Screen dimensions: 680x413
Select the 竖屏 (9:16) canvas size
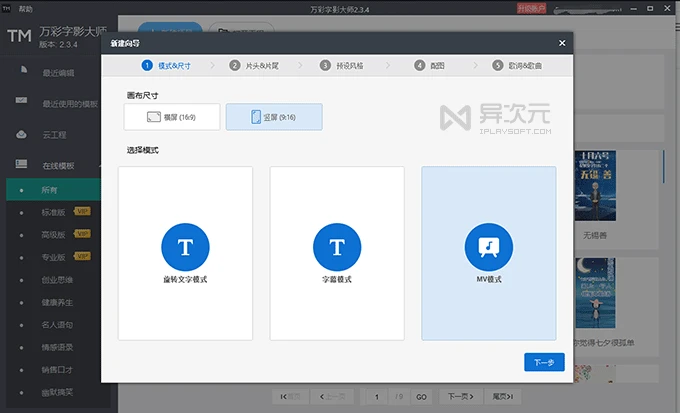[x=274, y=117]
